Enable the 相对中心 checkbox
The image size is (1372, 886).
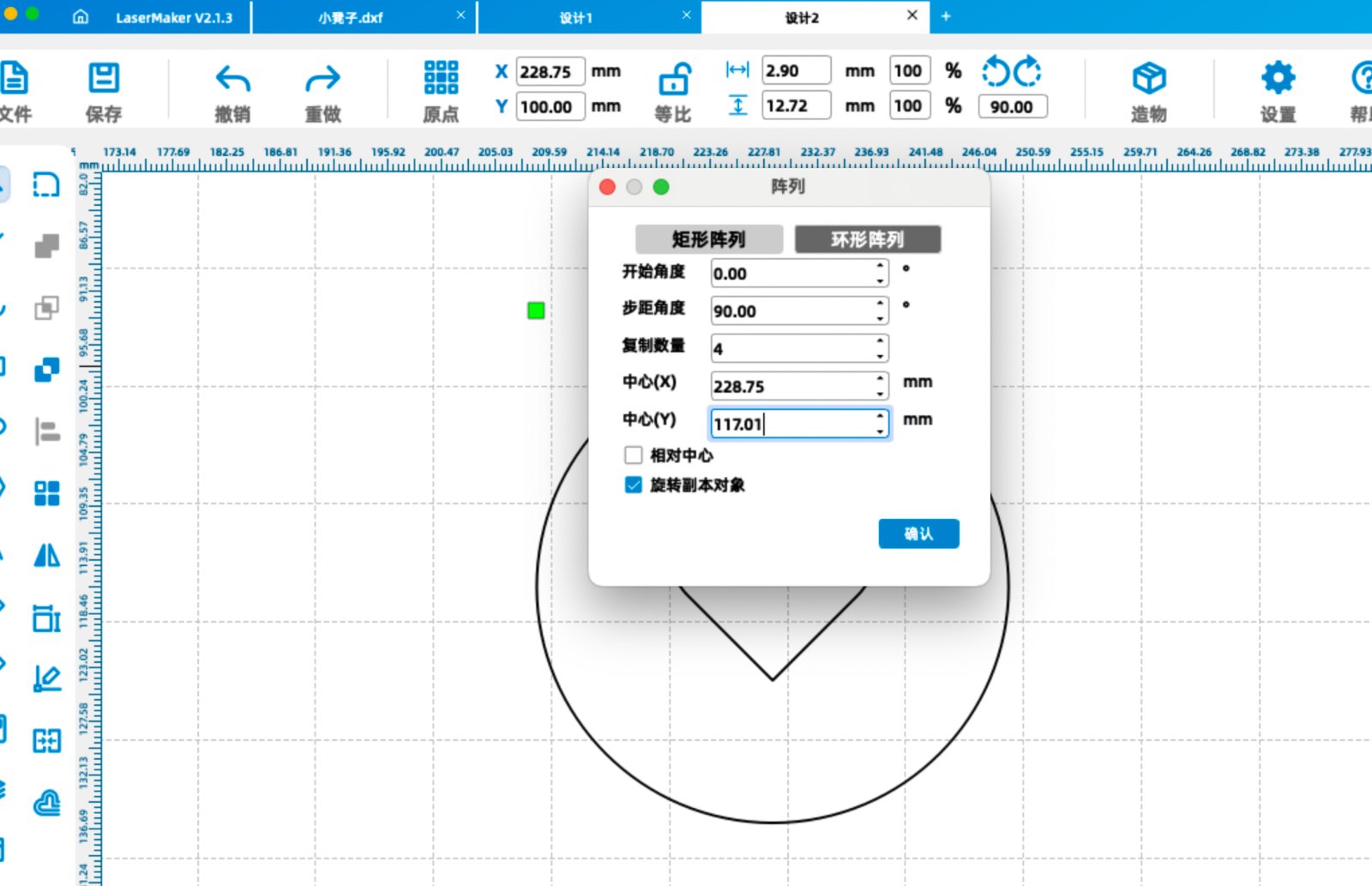tap(634, 455)
